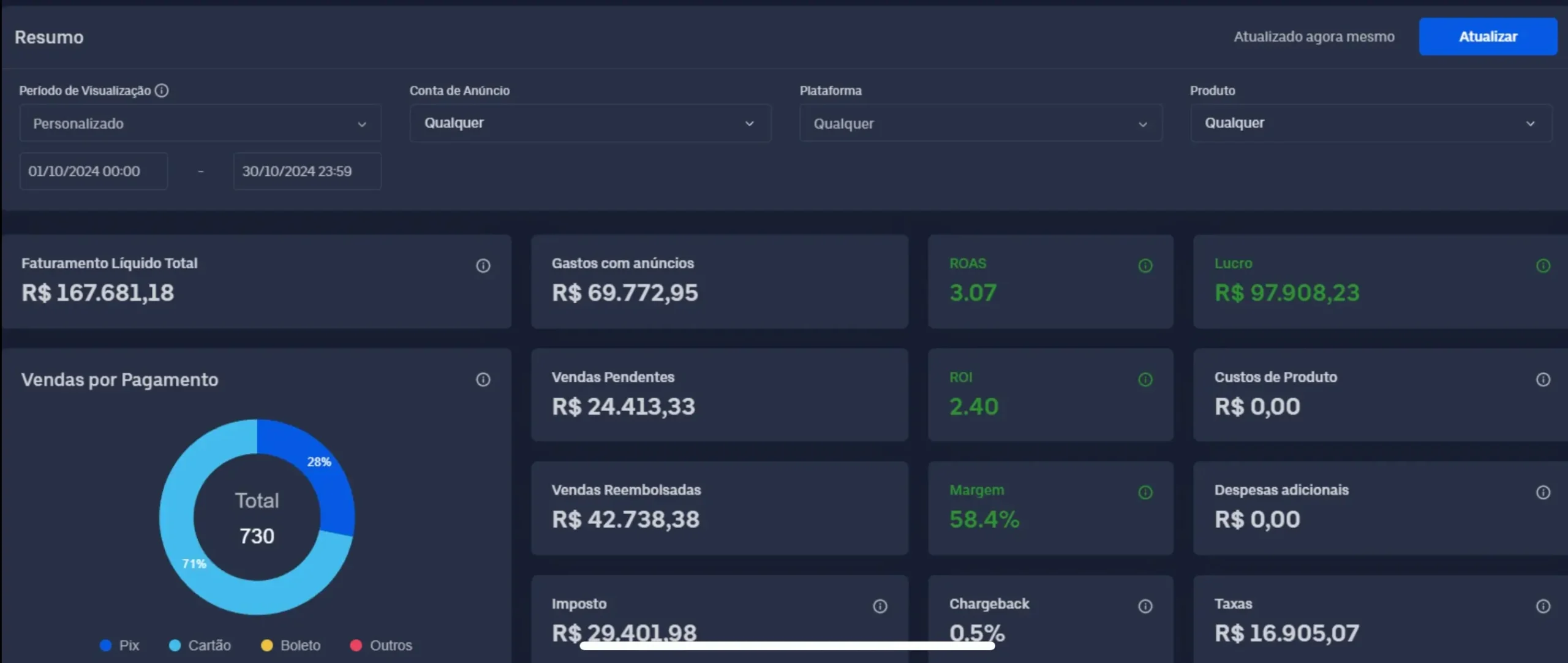
Task: Toggle Boleto legend item in chart
Action: click(290, 645)
